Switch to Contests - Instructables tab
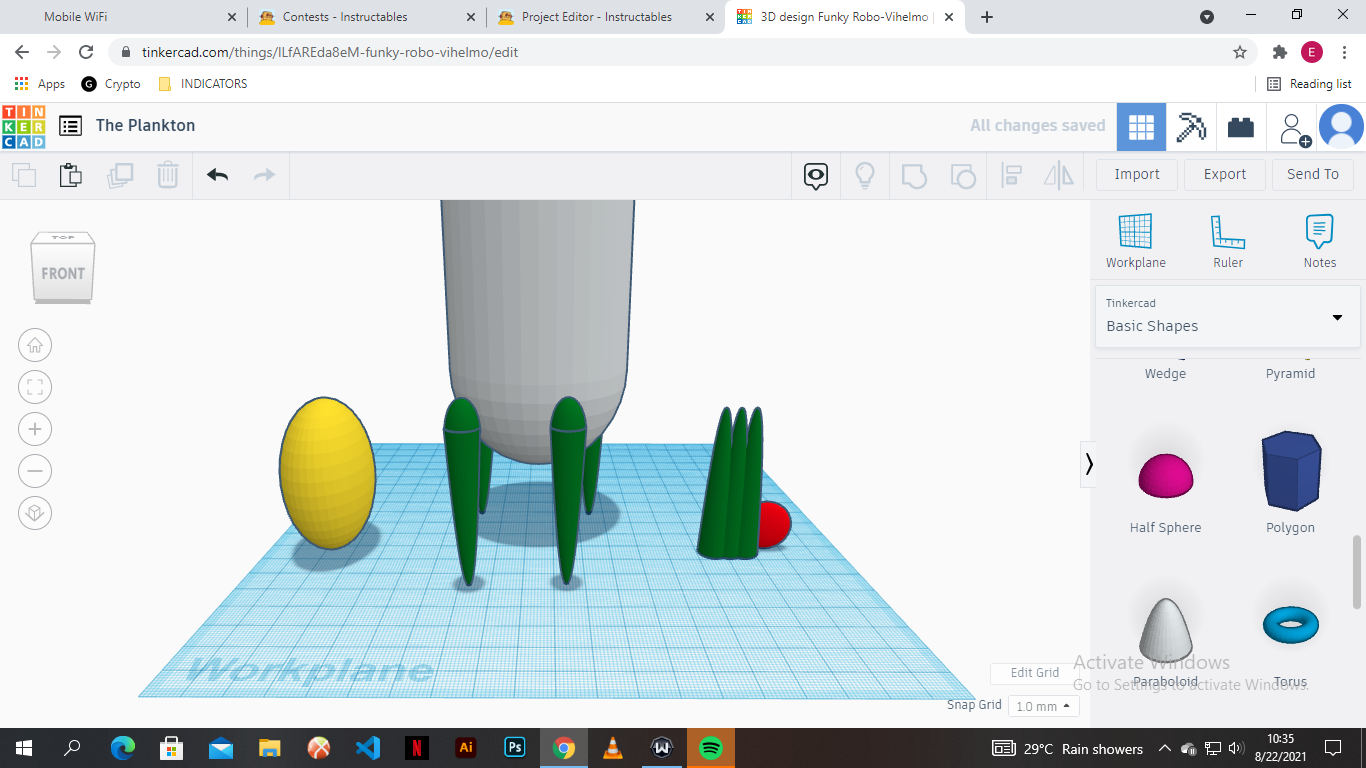The image size is (1366, 768). [366, 17]
